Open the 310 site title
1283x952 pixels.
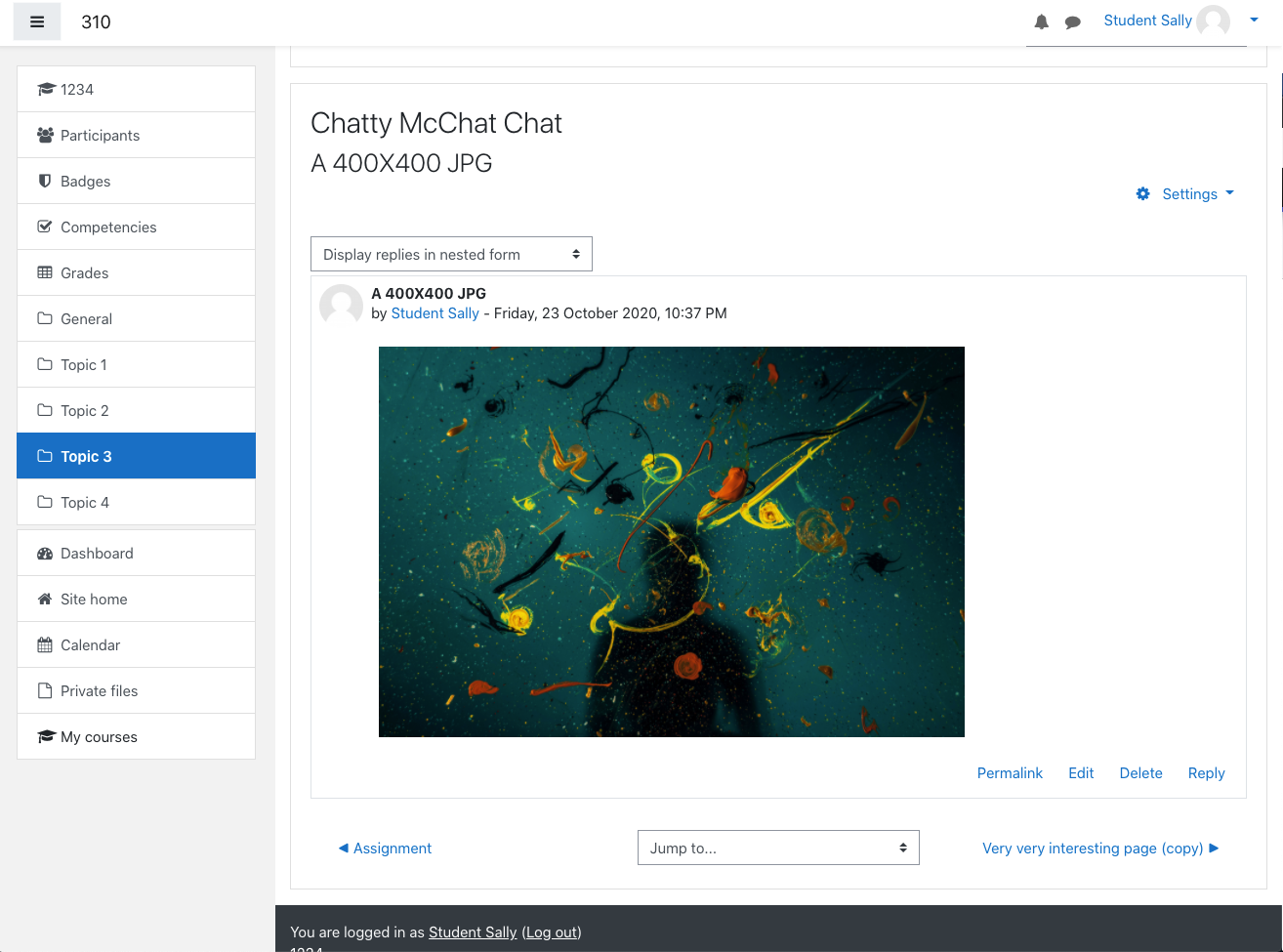pos(96,21)
